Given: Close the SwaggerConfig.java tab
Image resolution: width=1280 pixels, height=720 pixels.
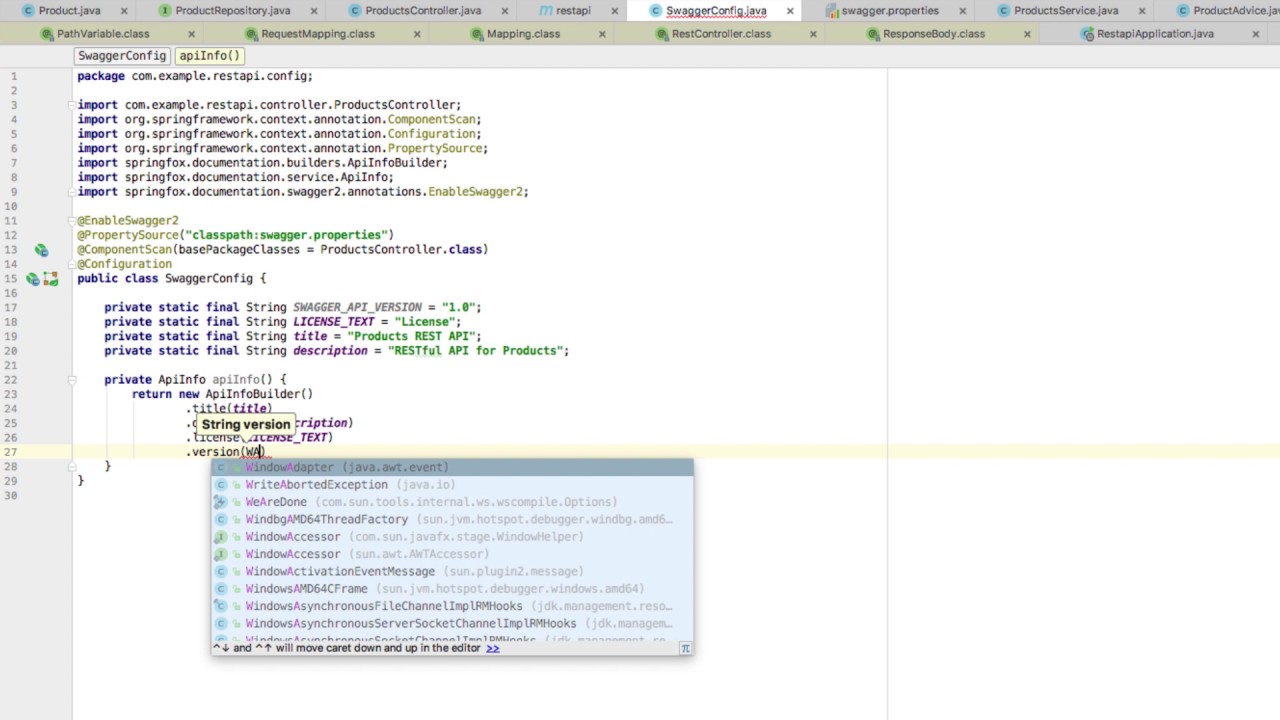Looking at the screenshot, I should 790,11.
